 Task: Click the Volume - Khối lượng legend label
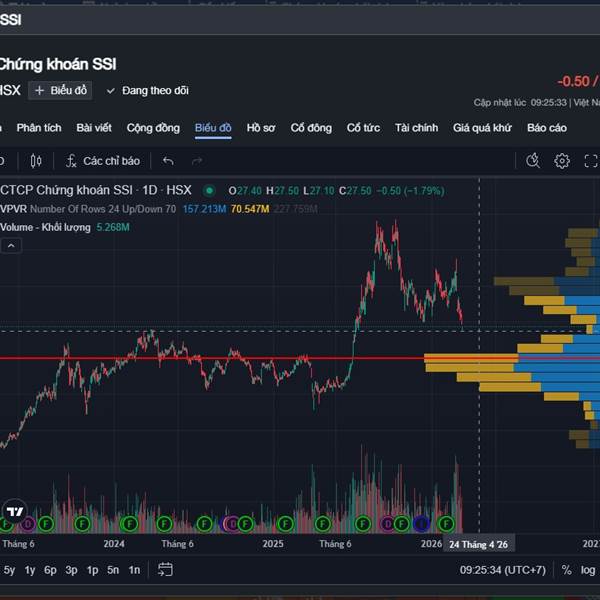point(45,227)
